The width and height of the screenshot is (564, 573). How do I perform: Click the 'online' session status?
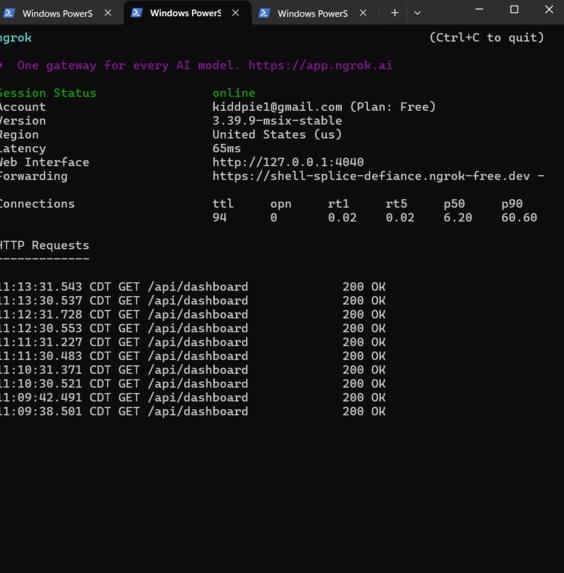pyautogui.click(x=234, y=93)
